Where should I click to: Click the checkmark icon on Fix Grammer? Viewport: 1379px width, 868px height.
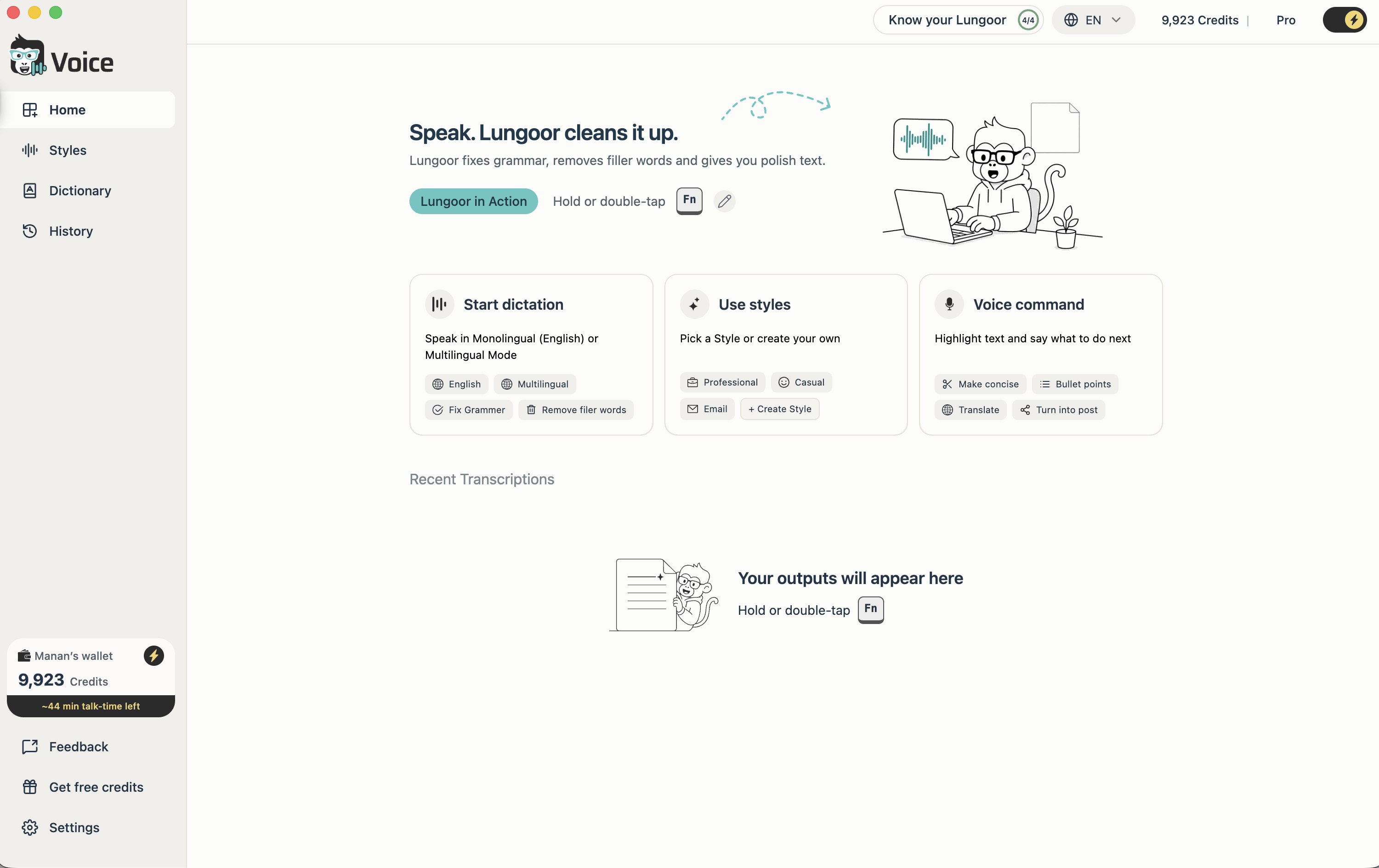437,410
